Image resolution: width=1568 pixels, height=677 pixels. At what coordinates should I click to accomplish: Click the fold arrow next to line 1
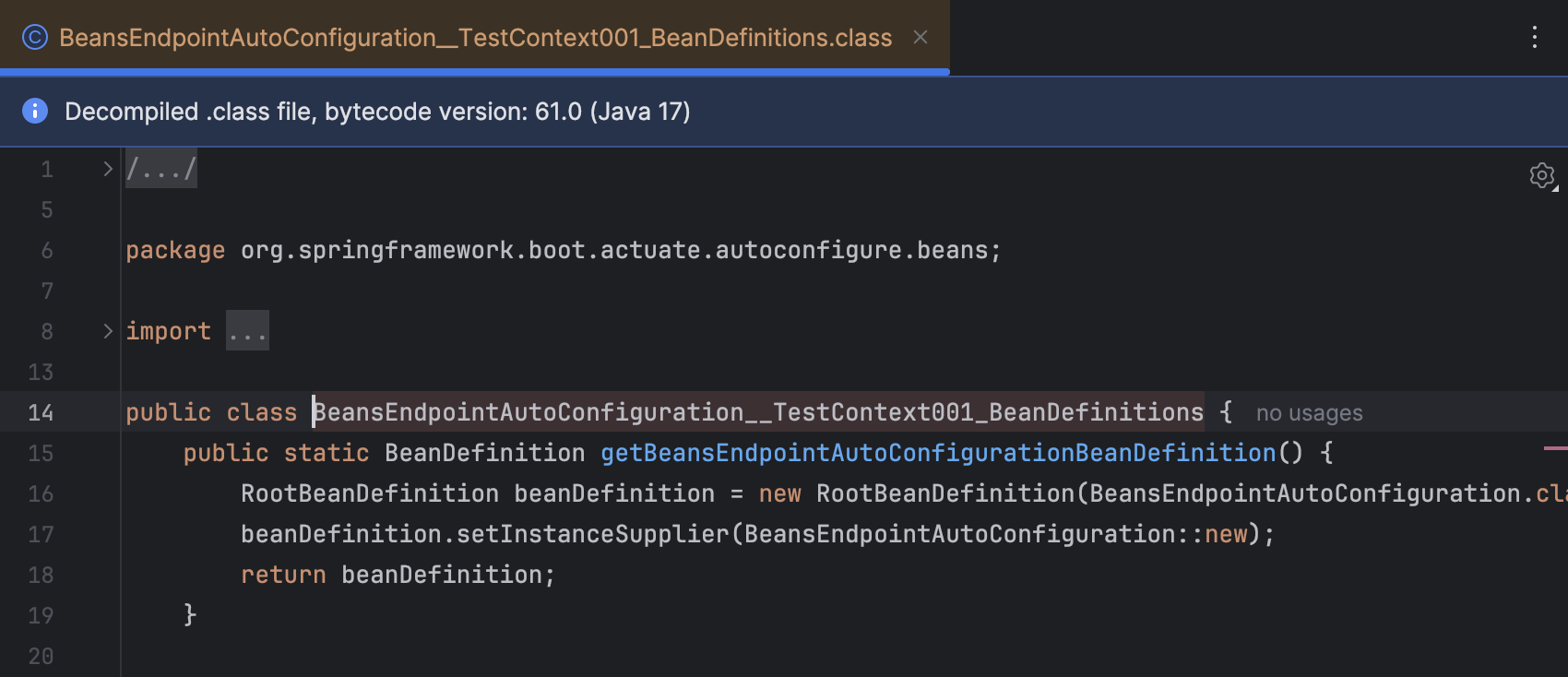click(107, 168)
